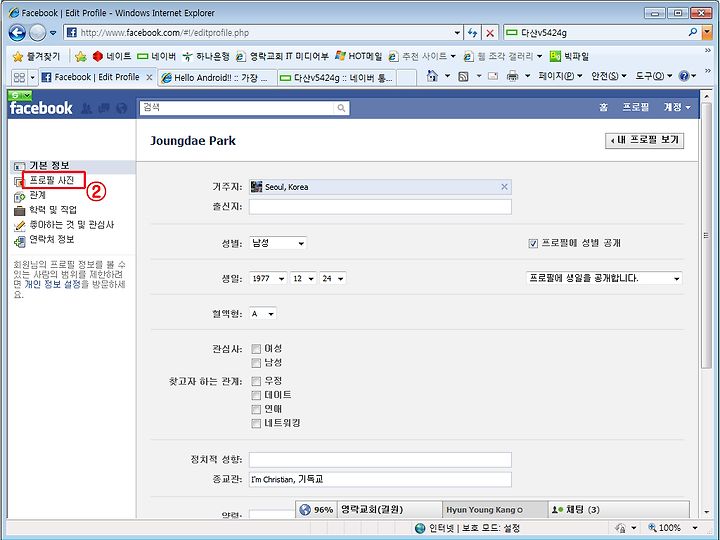Open the HOT메일 bookmark
Viewport: 720px width, 540px height.
click(x=358, y=56)
